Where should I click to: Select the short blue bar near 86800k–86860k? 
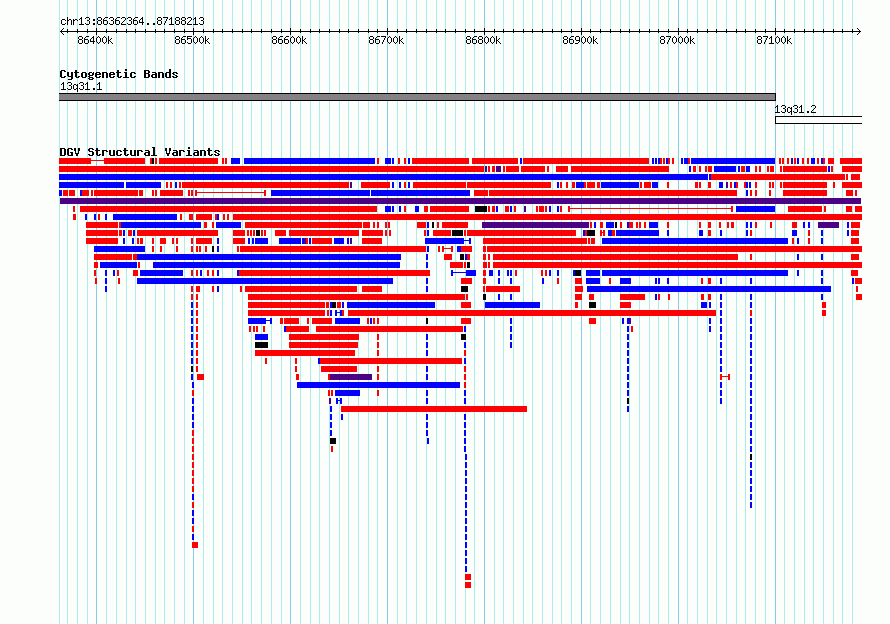512,305
